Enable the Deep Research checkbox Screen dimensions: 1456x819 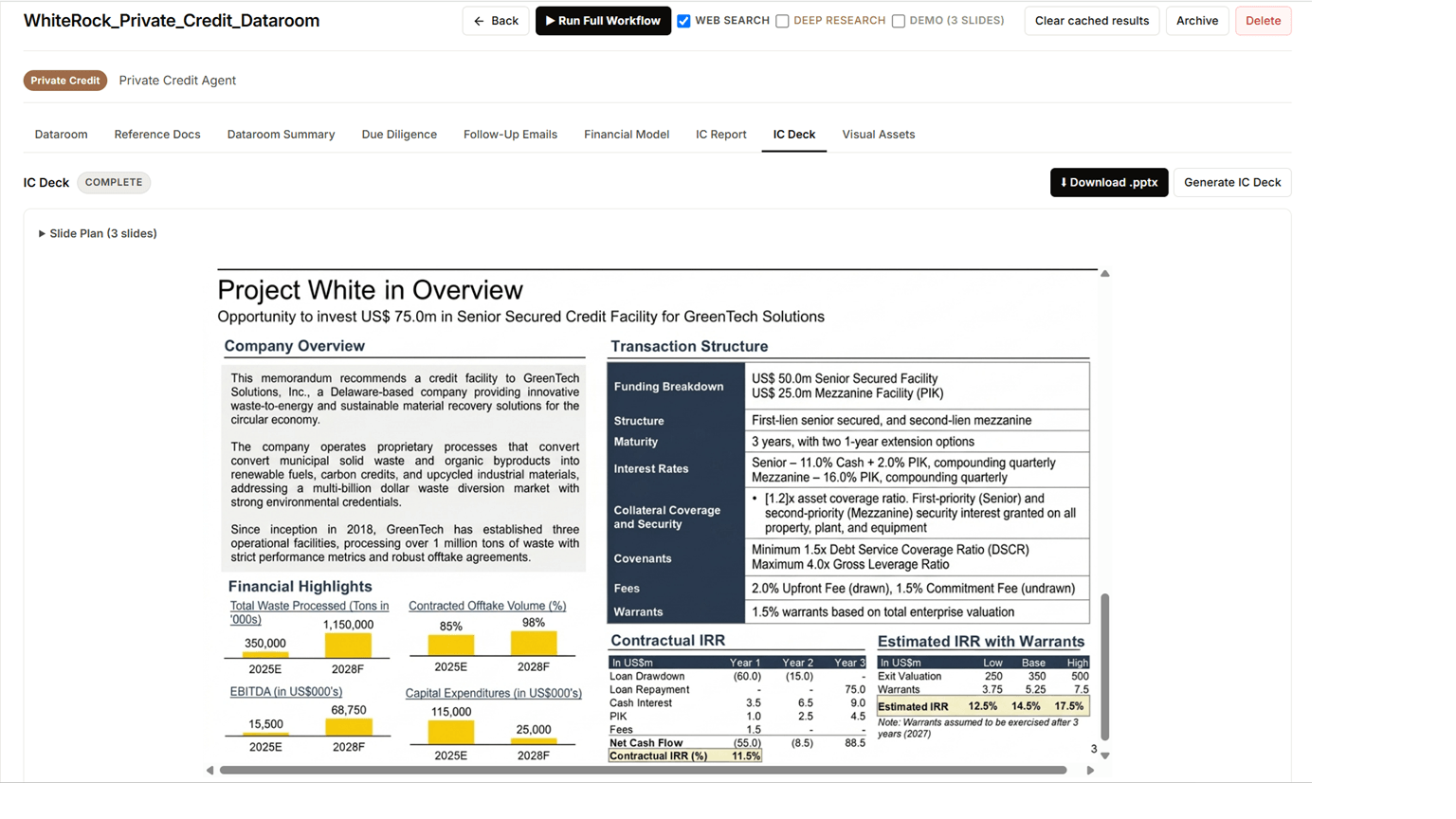click(x=782, y=21)
